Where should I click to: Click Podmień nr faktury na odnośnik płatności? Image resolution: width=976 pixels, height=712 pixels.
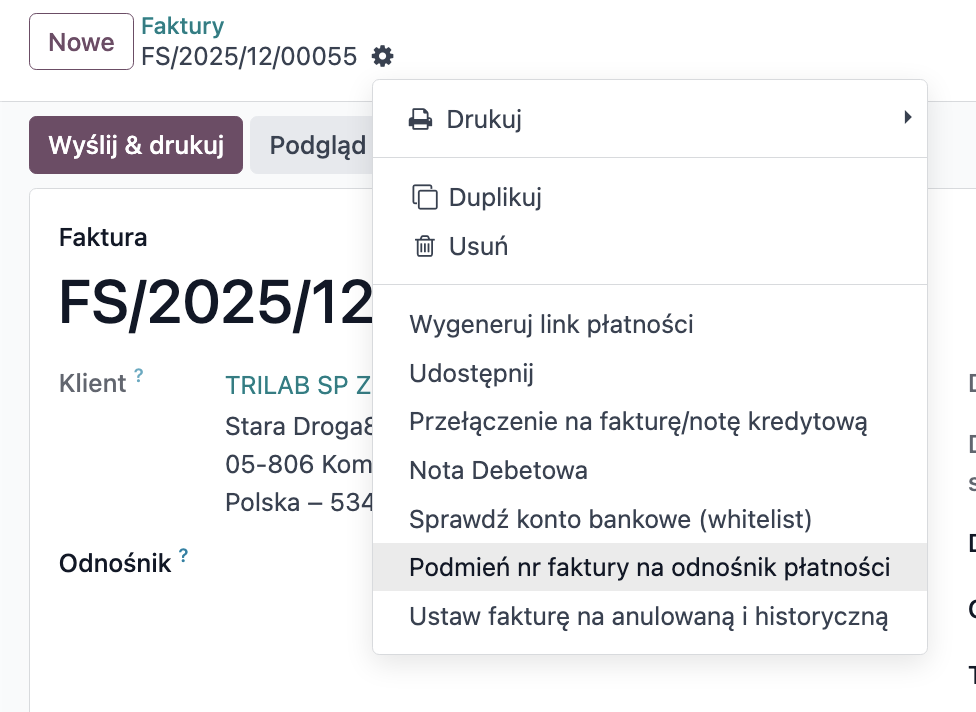tap(649, 568)
